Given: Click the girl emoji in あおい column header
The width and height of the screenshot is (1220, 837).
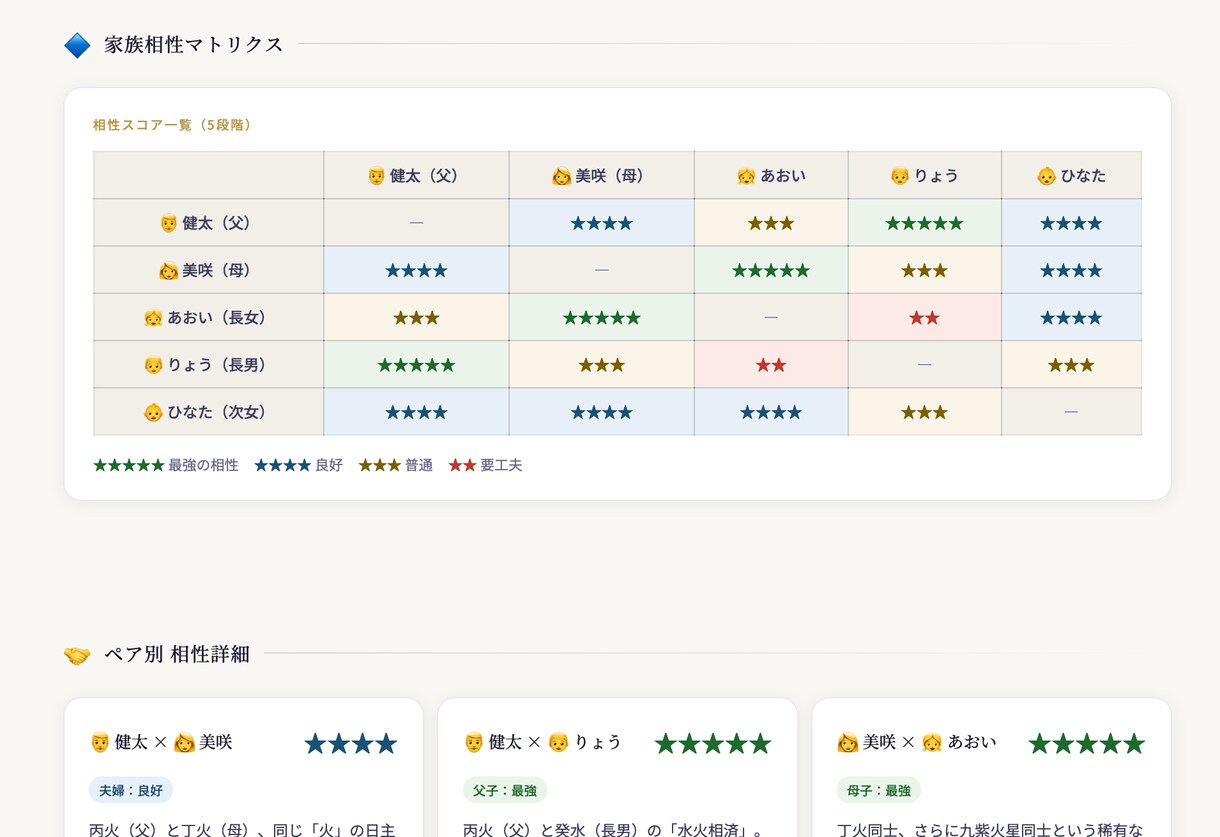Looking at the screenshot, I should coord(746,176).
